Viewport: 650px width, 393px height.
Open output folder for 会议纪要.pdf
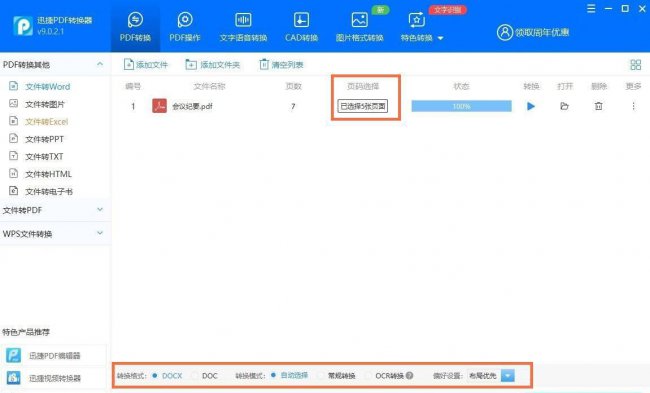pos(564,106)
